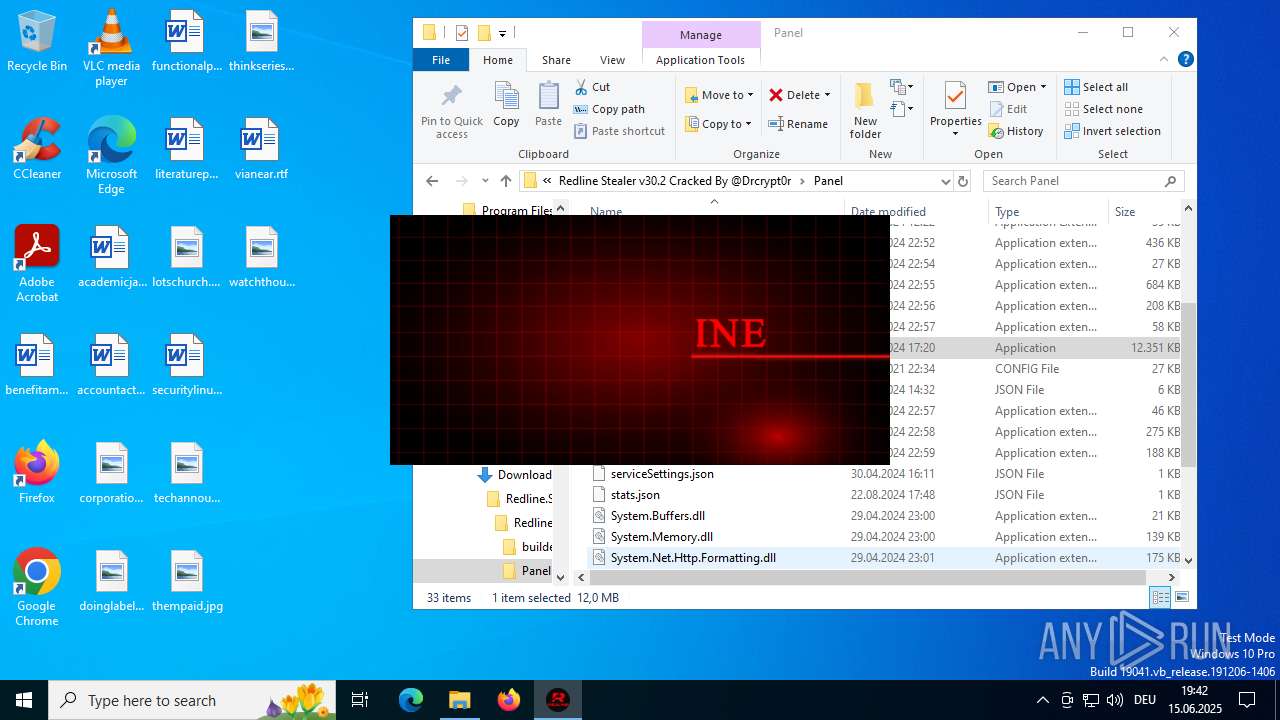Click Pin to Quick access icon
This screenshot has width=1280, height=720.
coord(452,111)
